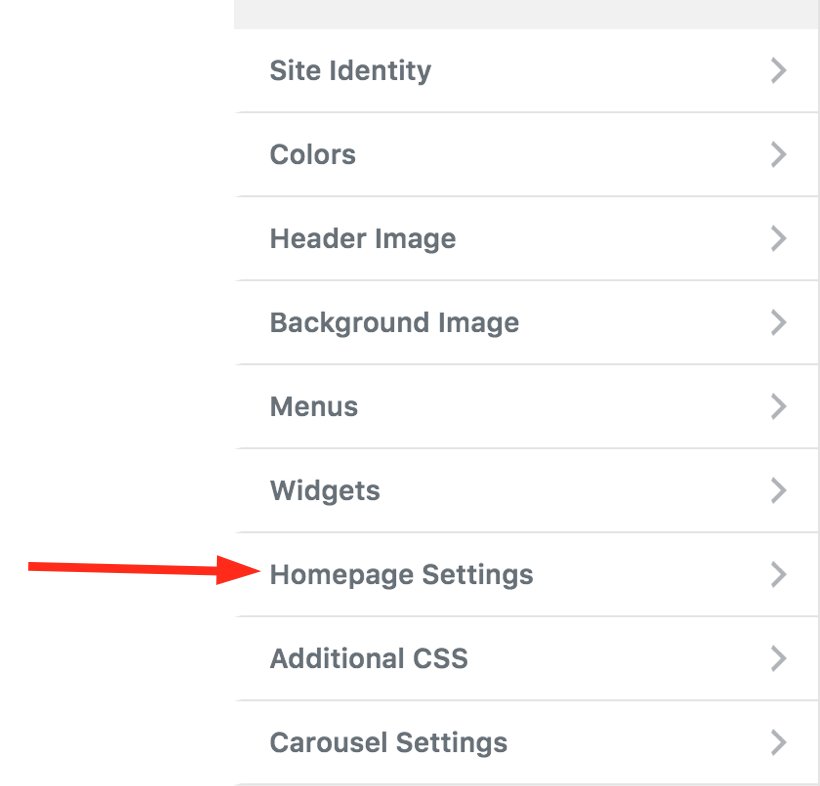820x786 pixels.
Task: Expand Carousel Settings chevron arrow
Action: [x=778, y=742]
